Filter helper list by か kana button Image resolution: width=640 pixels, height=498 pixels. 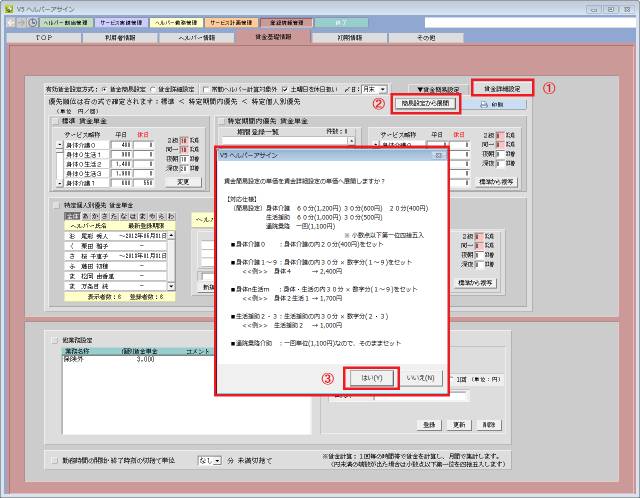(x=93, y=215)
